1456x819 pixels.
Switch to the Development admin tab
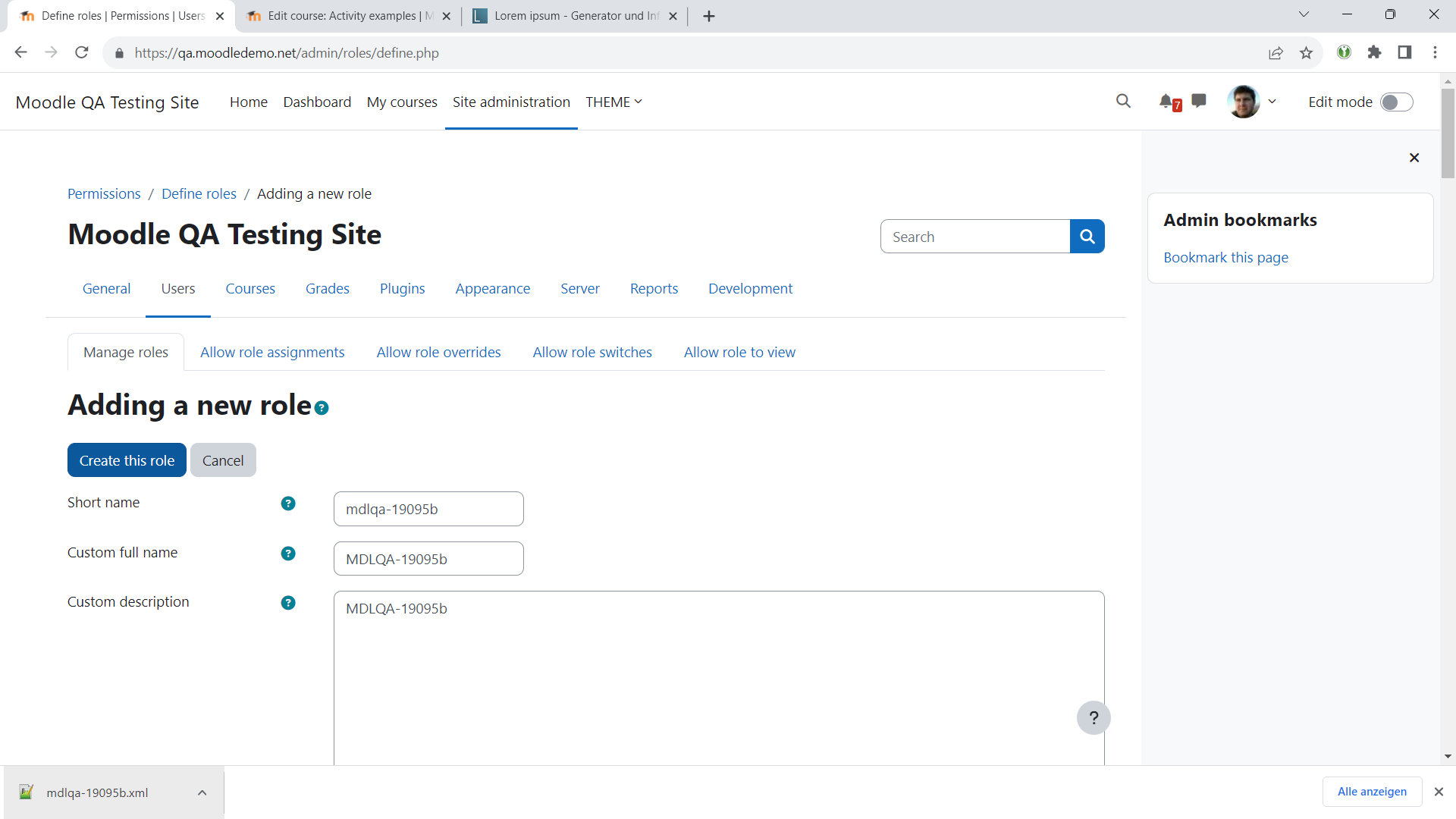[x=751, y=289]
